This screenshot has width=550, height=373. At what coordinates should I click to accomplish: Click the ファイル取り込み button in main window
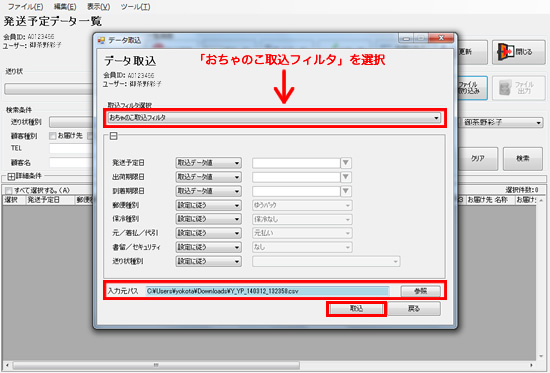(472, 88)
